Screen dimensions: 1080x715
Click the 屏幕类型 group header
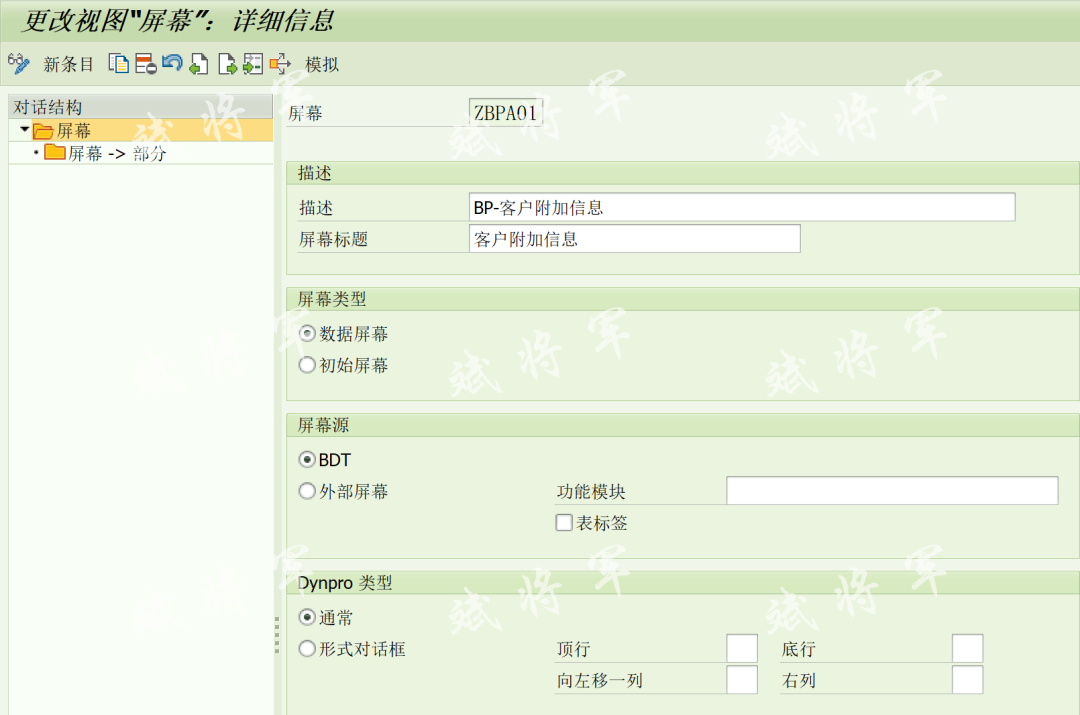pyautogui.click(x=683, y=299)
